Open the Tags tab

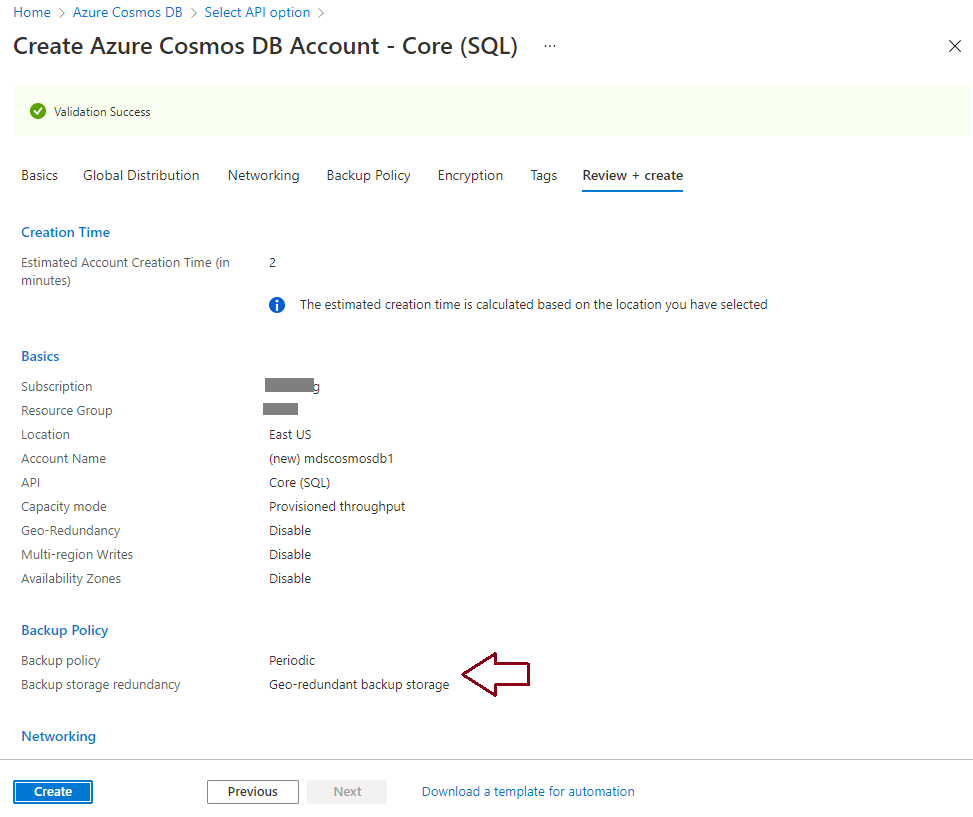(543, 176)
